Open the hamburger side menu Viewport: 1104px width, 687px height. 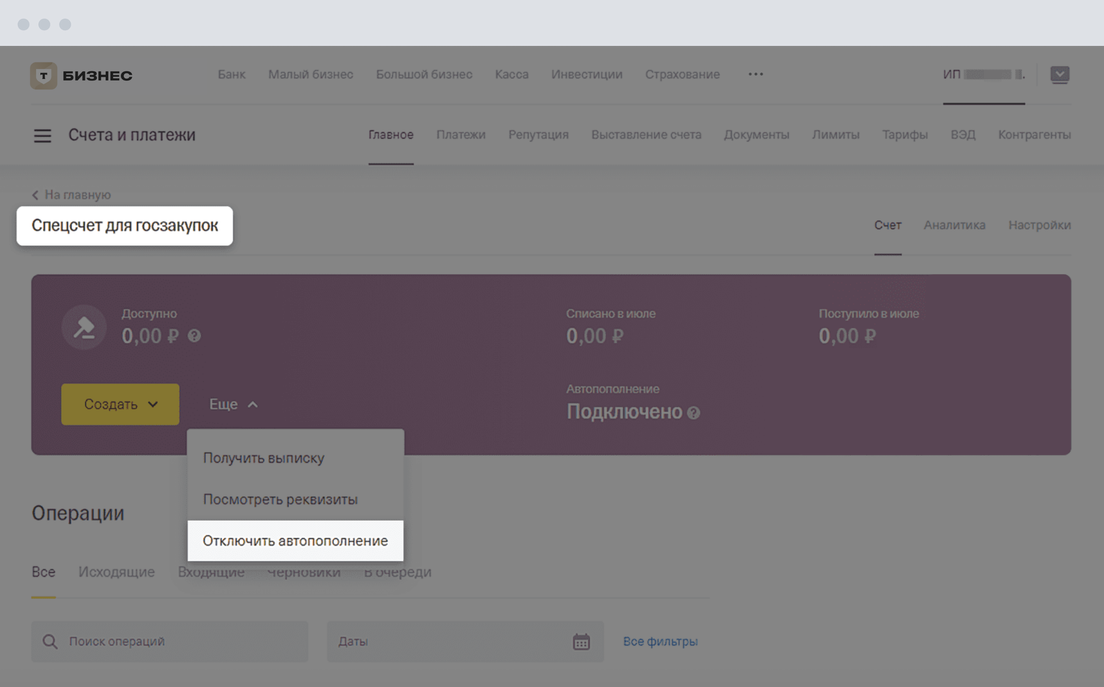coord(42,136)
